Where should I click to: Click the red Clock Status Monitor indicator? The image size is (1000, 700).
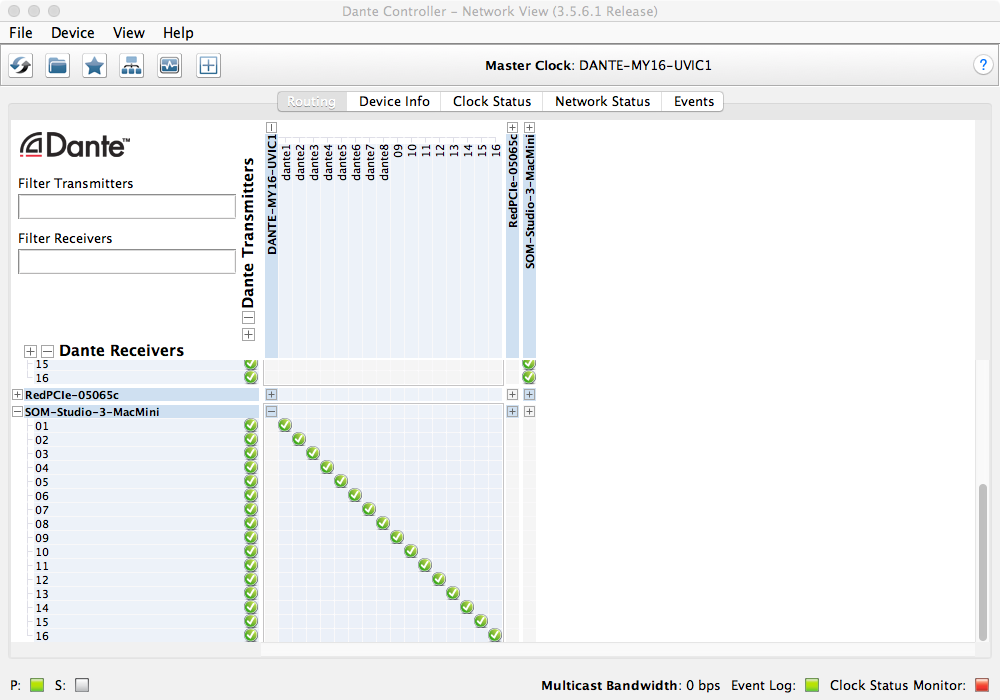tap(982, 685)
